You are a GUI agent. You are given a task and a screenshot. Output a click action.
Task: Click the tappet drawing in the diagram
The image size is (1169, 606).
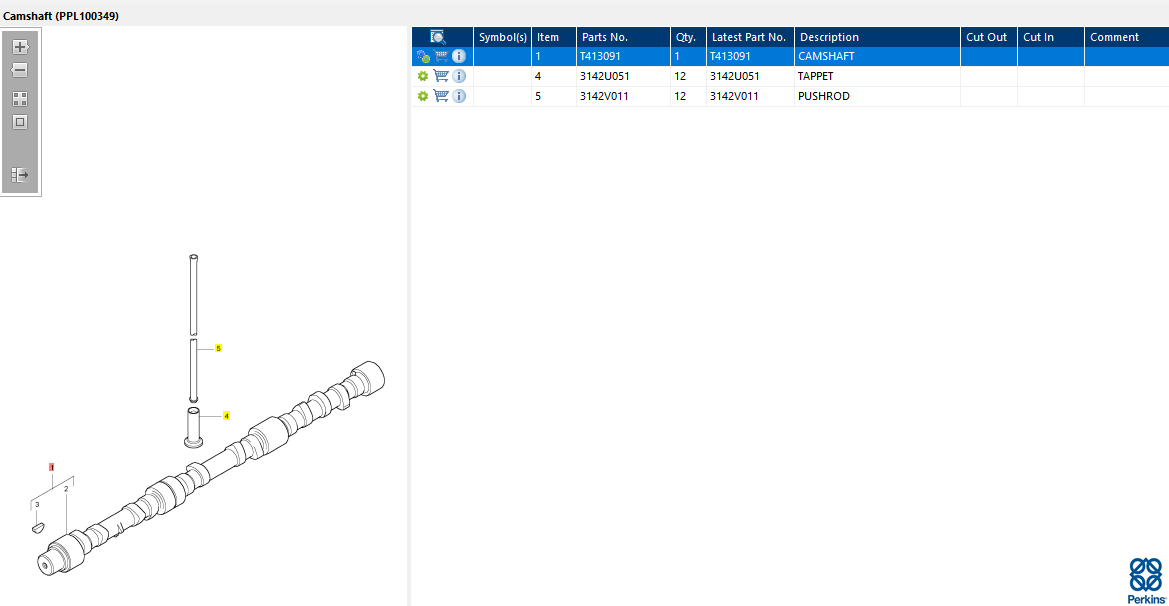click(x=193, y=427)
